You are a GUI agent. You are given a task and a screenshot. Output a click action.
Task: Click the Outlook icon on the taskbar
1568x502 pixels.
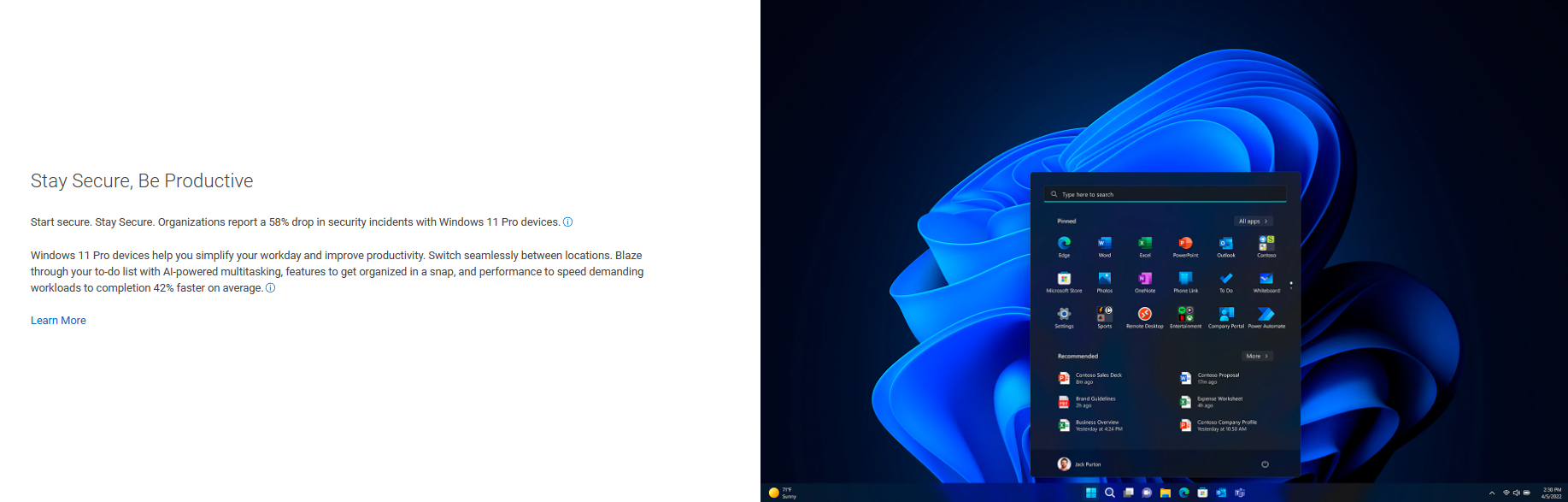[1221, 493]
